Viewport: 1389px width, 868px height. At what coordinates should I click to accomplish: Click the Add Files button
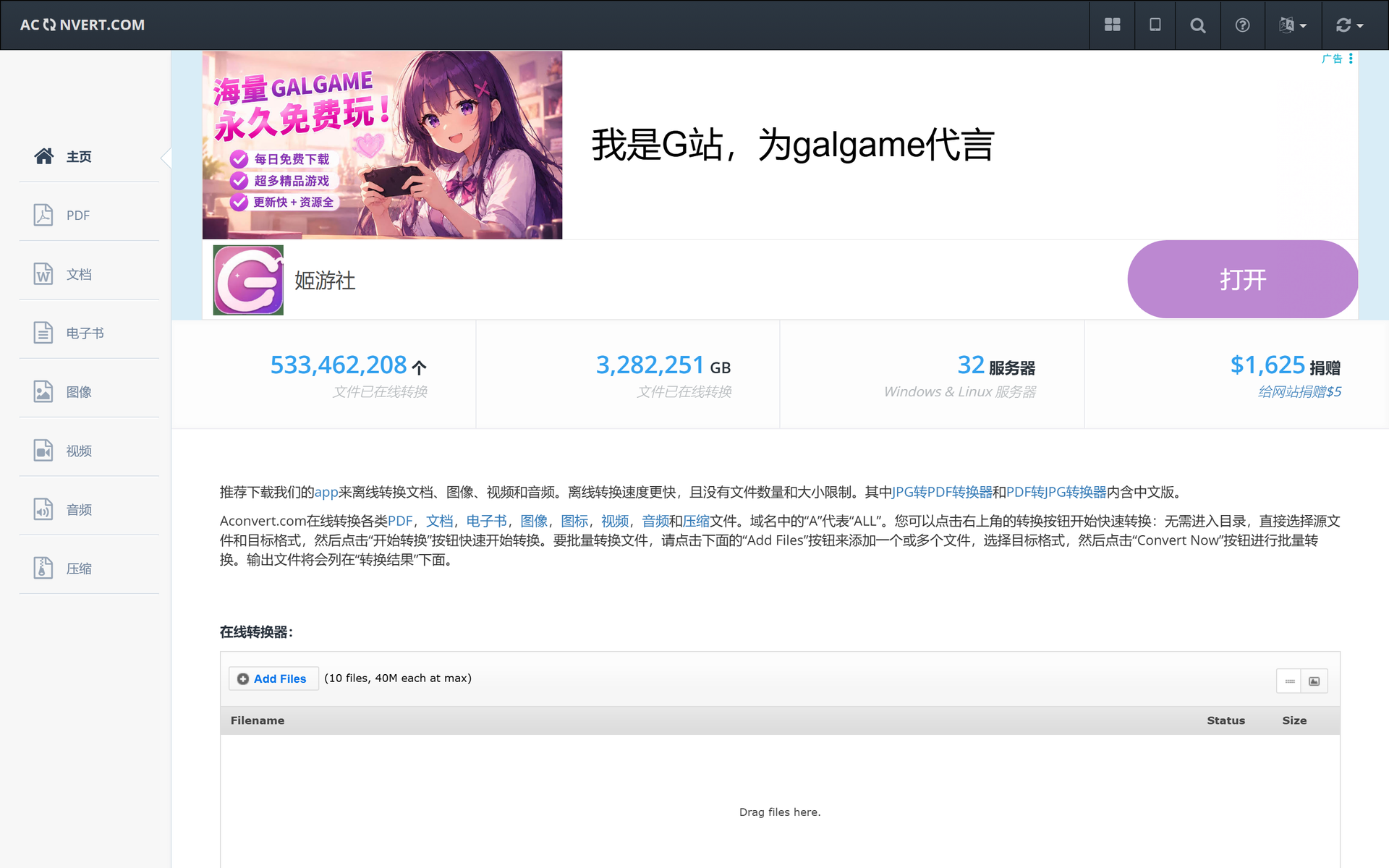coord(273,678)
